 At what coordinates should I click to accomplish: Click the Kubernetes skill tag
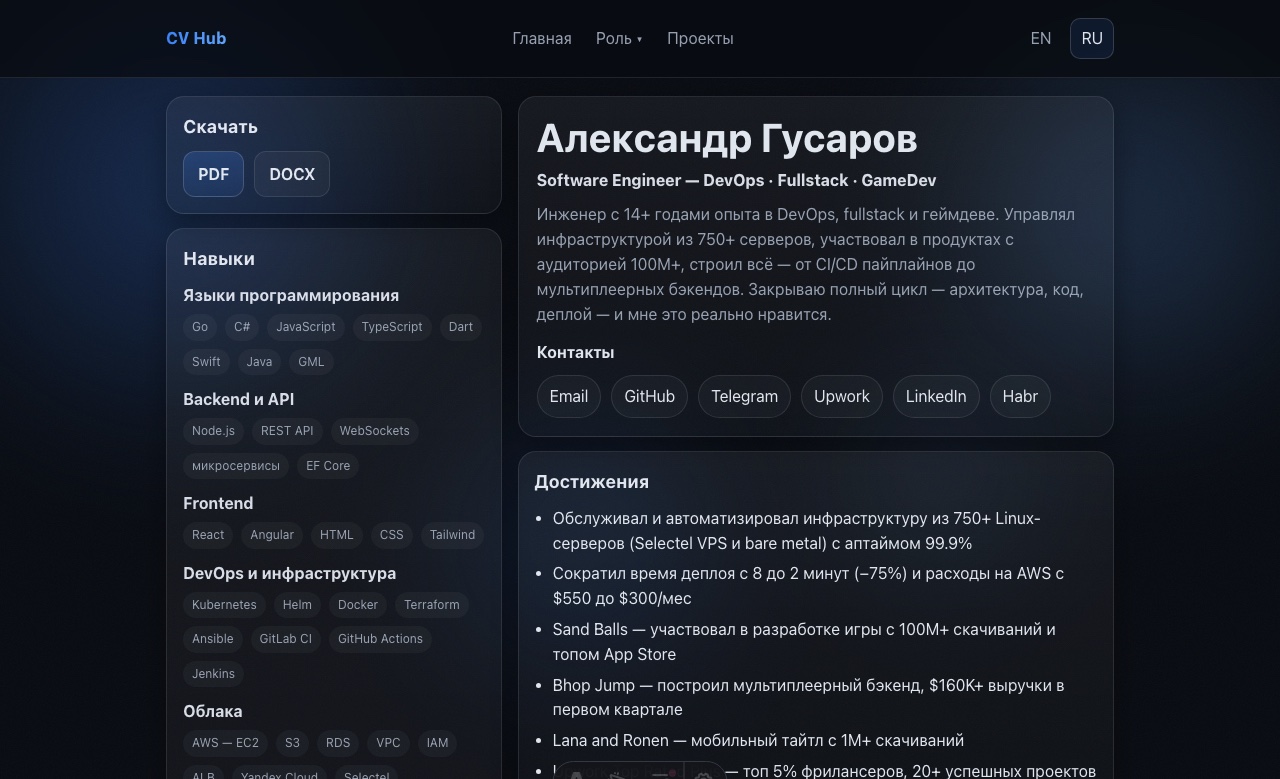coord(224,605)
